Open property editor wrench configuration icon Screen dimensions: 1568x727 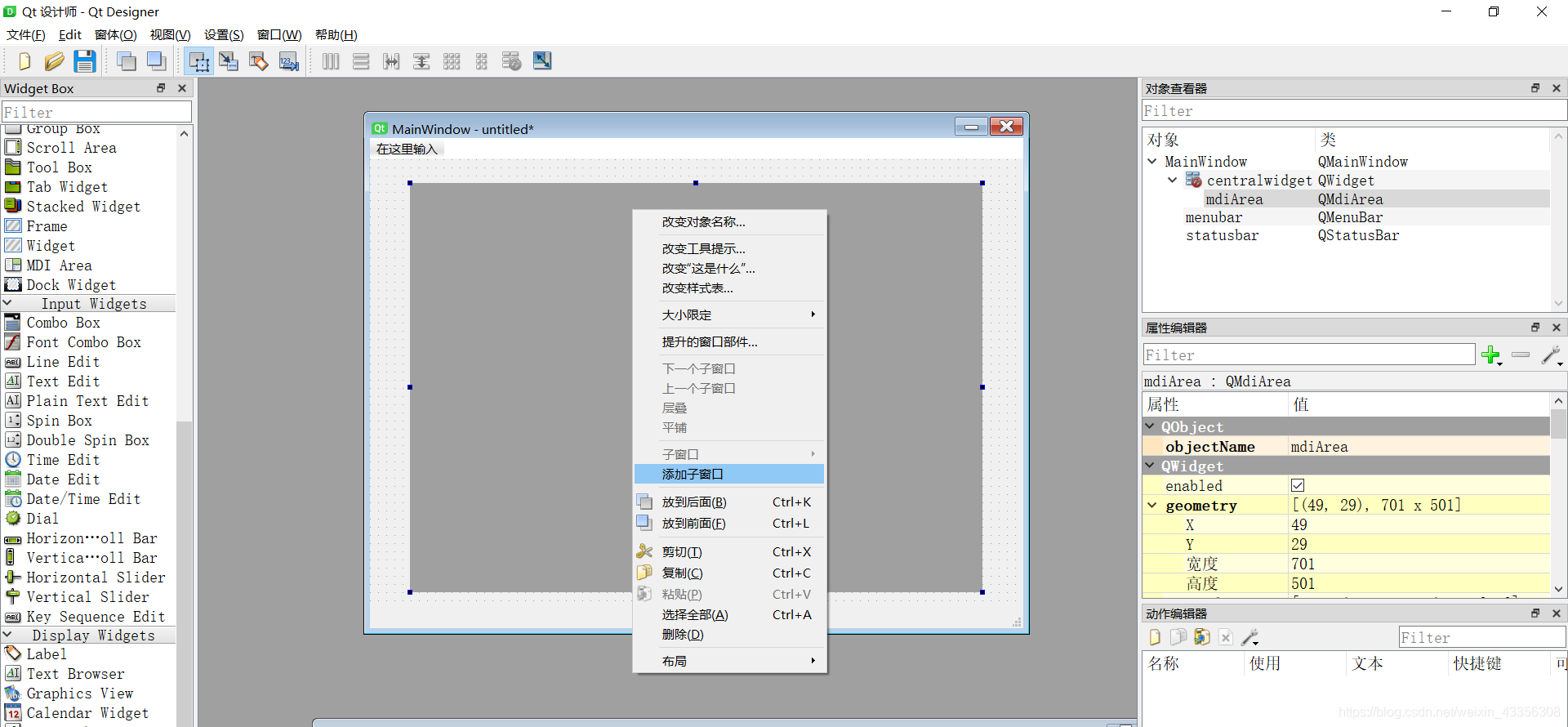click(x=1552, y=355)
